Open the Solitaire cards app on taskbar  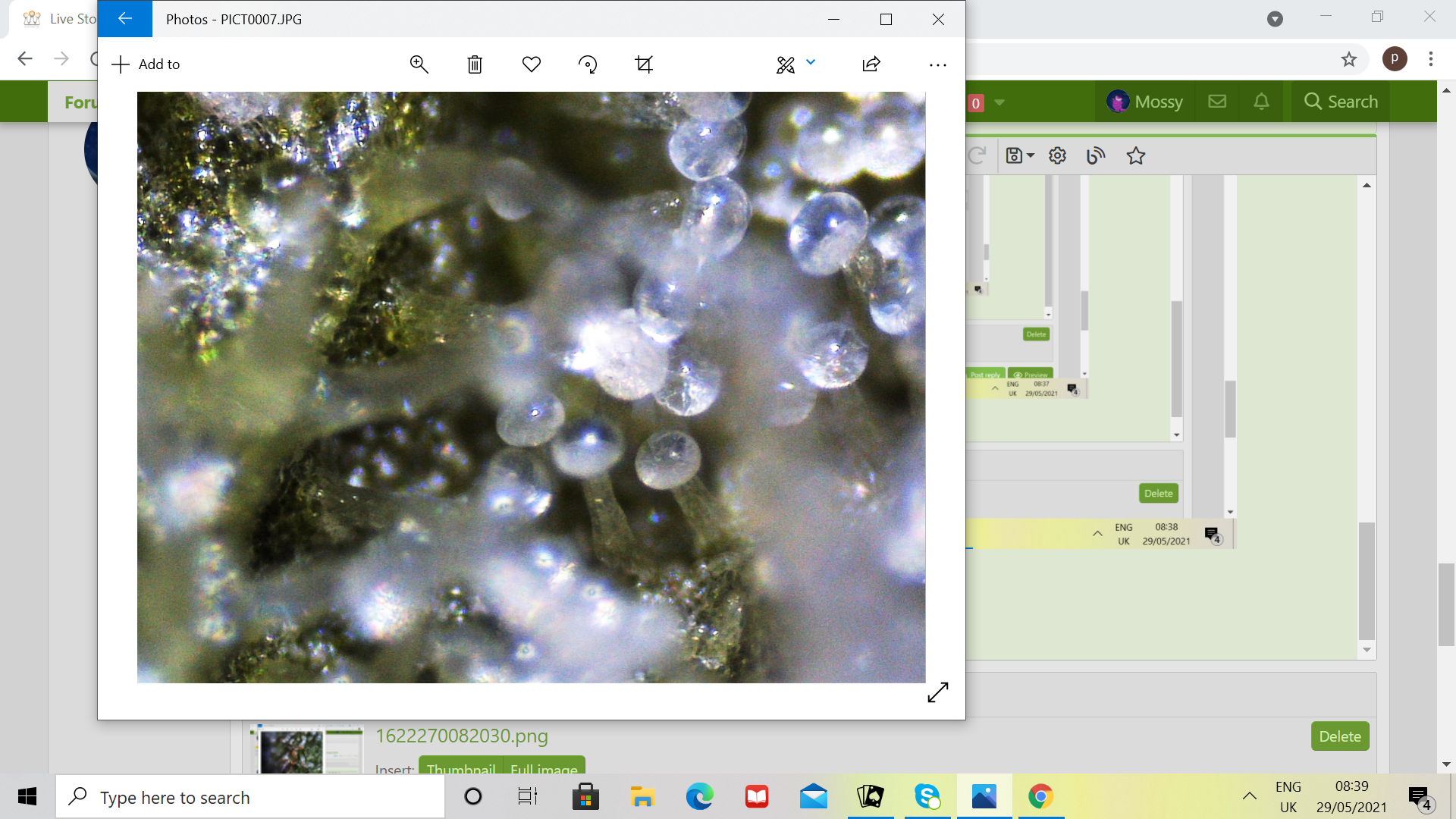871,797
